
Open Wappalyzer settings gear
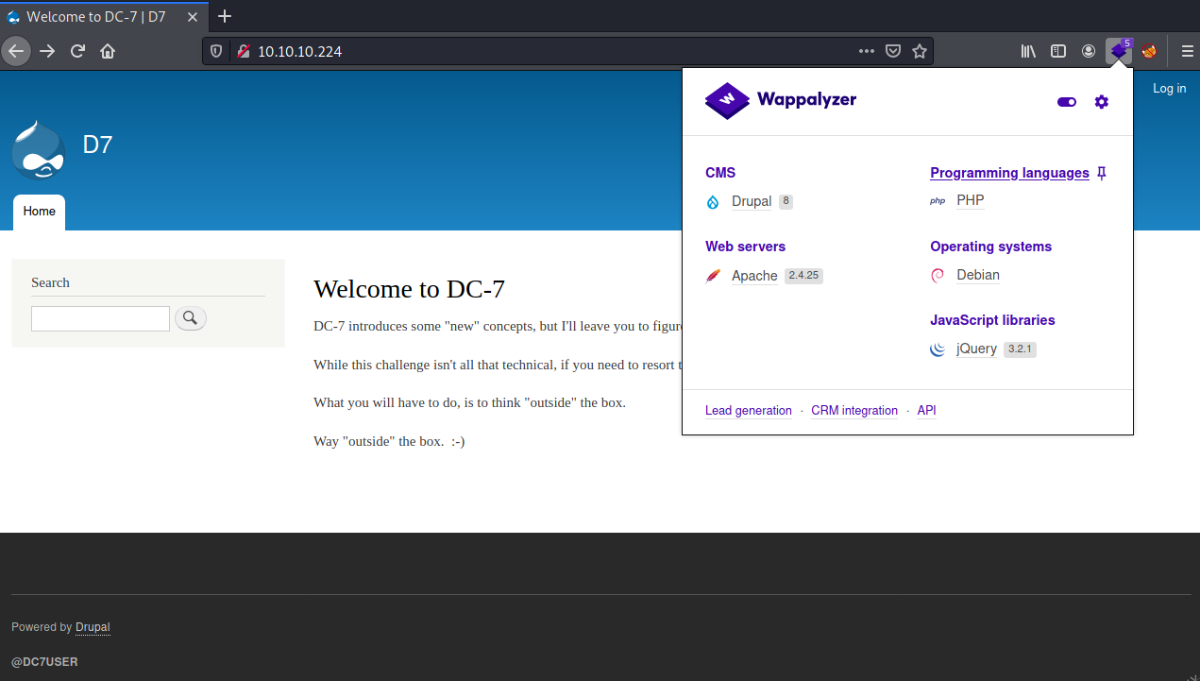(1101, 101)
